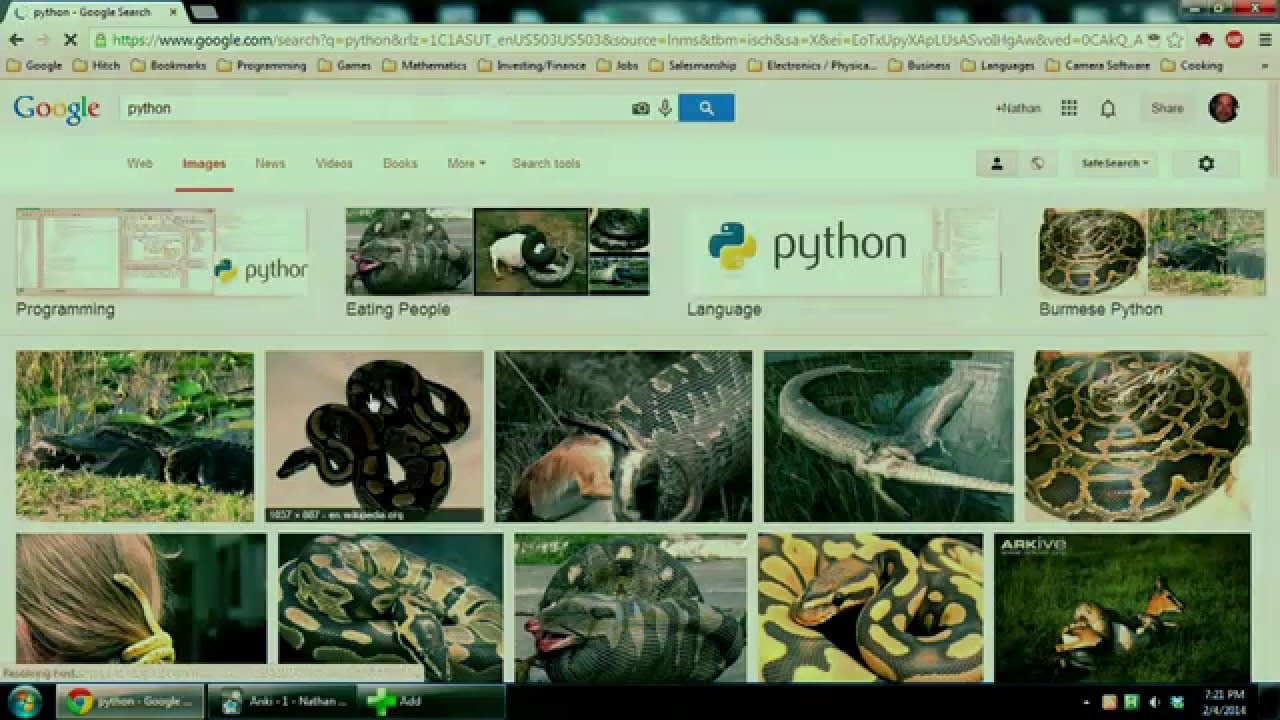Open the SafeSearch dropdown
Viewport: 1280px width, 720px height.
[x=1115, y=163]
